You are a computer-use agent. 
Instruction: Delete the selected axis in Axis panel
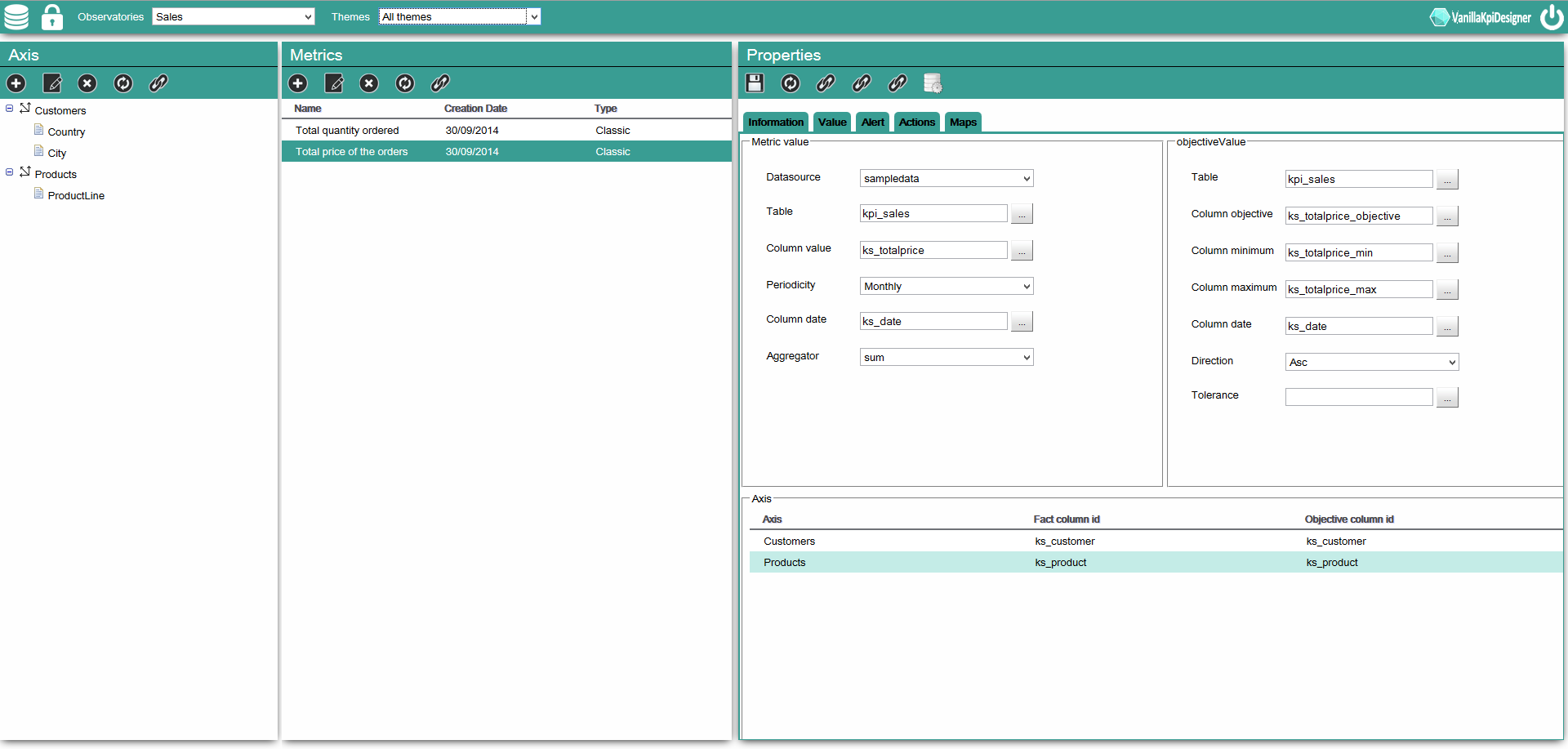87,83
